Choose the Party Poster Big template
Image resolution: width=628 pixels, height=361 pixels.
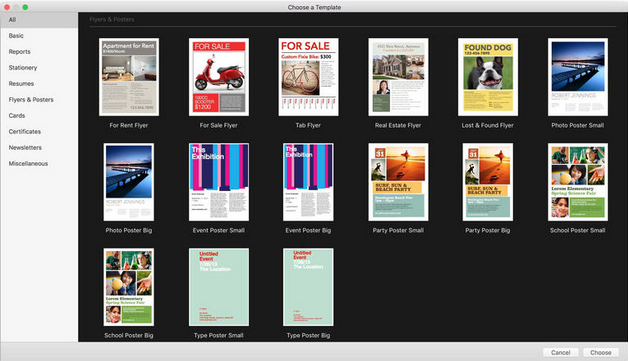(x=488, y=182)
